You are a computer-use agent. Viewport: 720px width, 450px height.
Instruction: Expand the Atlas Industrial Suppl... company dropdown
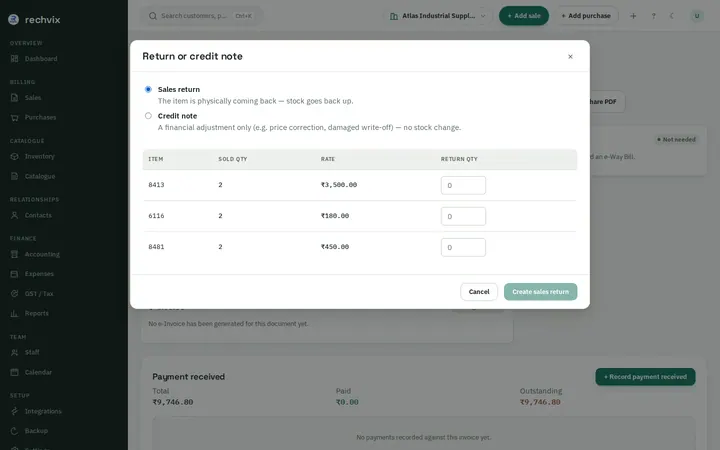438,16
